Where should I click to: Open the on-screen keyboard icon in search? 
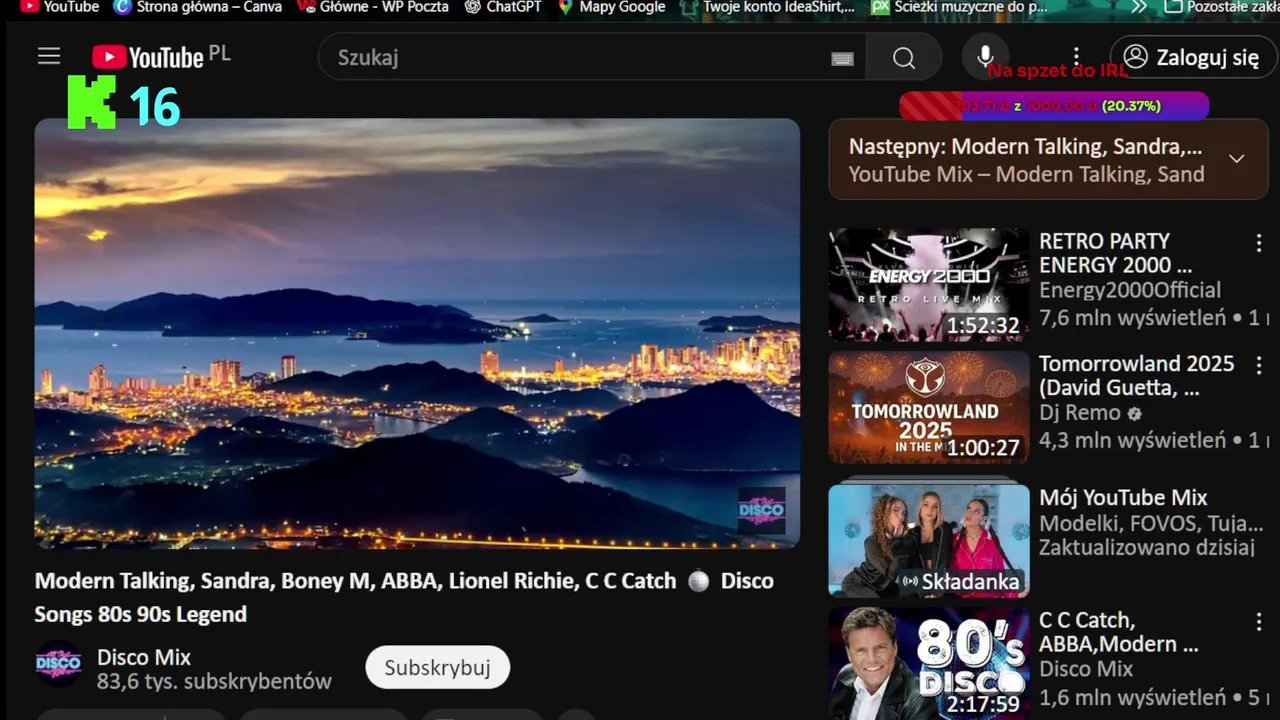tap(842, 58)
